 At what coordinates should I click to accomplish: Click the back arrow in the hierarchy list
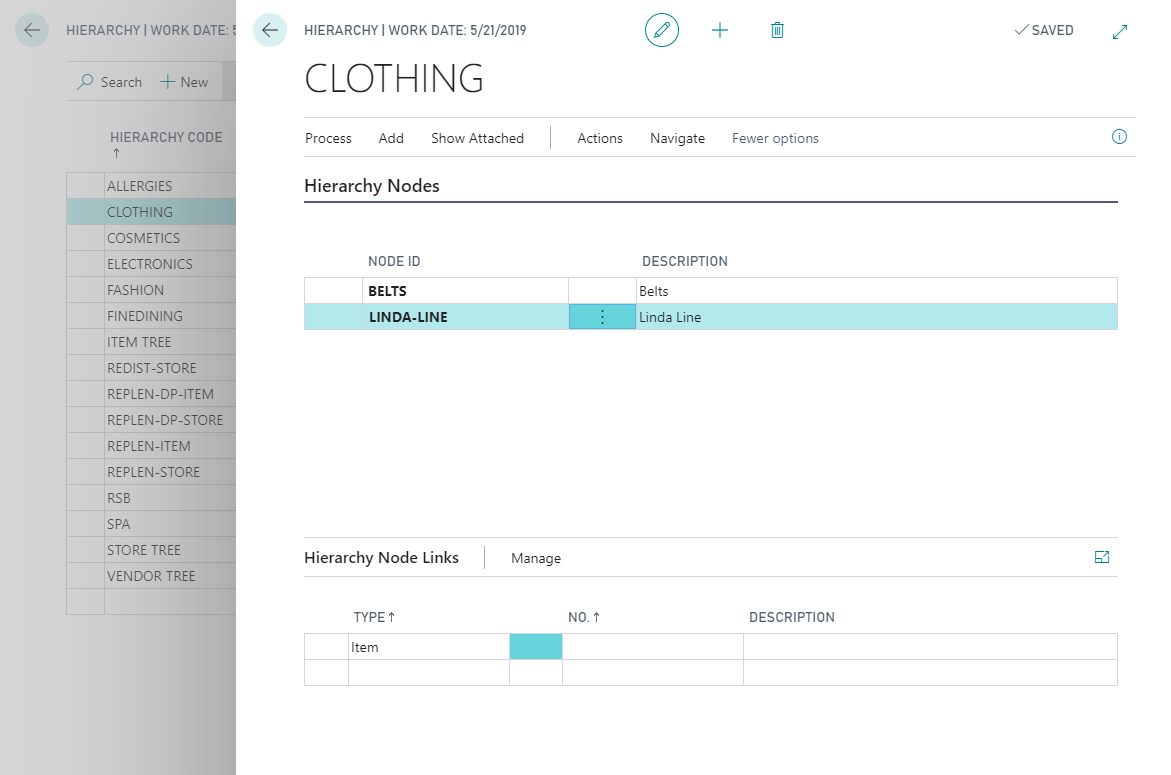pyautogui.click(x=32, y=30)
